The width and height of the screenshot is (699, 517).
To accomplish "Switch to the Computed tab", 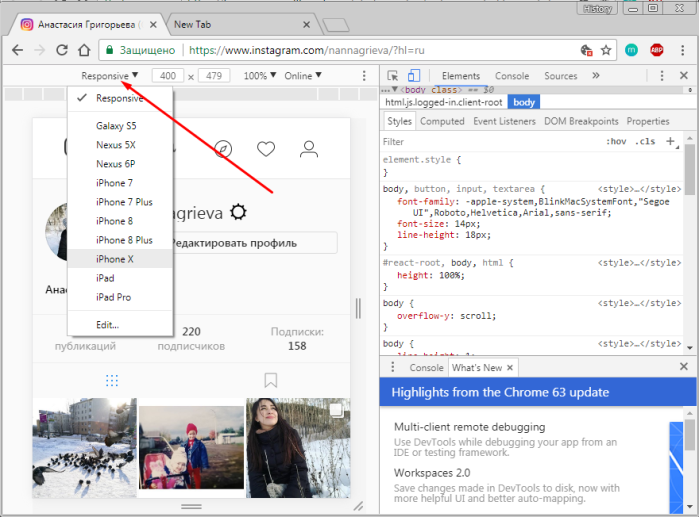I will click(x=442, y=121).
